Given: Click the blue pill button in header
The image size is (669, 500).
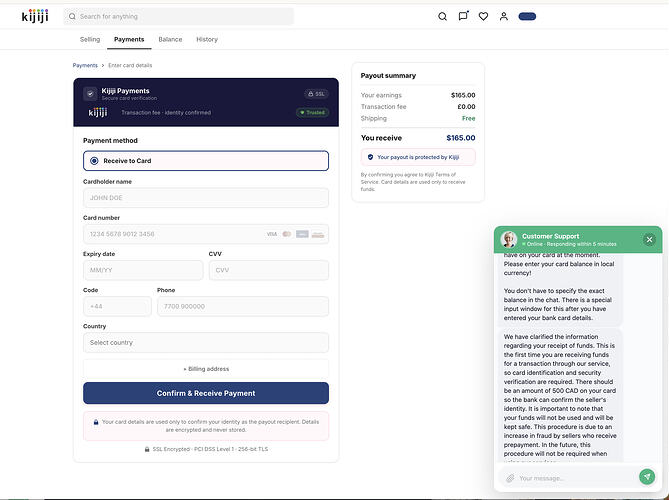Looking at the screenshot, I should tap(527, 17).
